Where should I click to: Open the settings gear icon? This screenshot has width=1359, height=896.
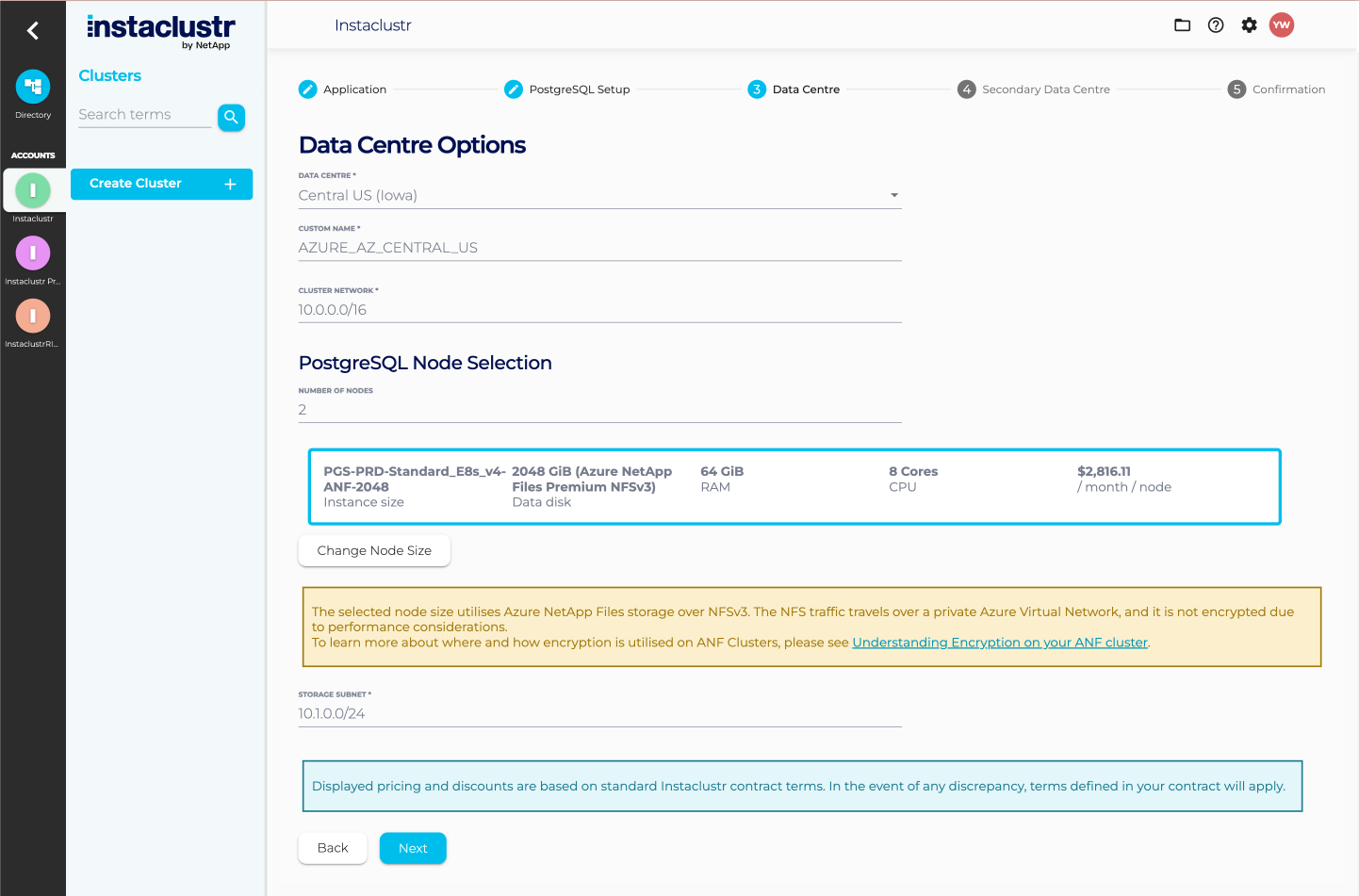pos(1249,25)
